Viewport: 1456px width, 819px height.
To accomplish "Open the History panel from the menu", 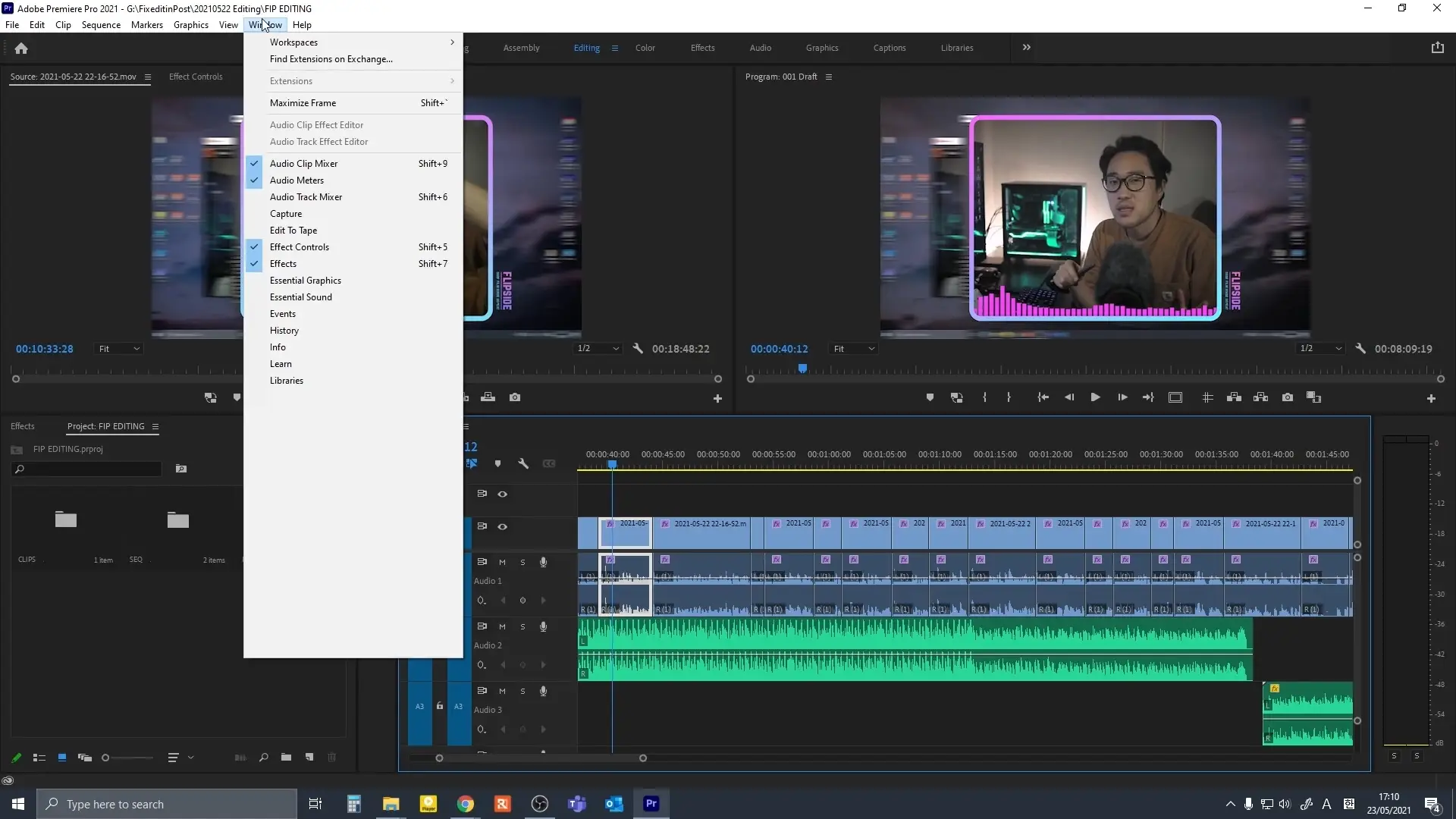I will [x=353, y=331].
